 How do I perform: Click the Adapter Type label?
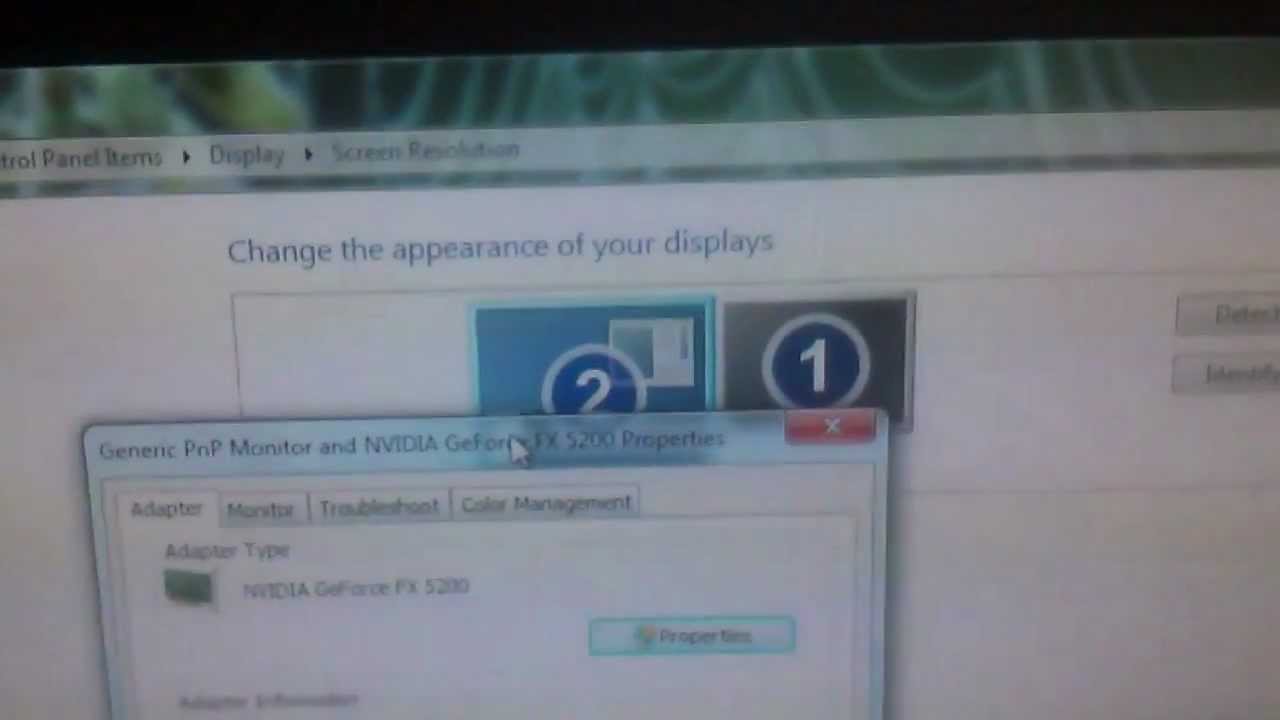point(227,551)
